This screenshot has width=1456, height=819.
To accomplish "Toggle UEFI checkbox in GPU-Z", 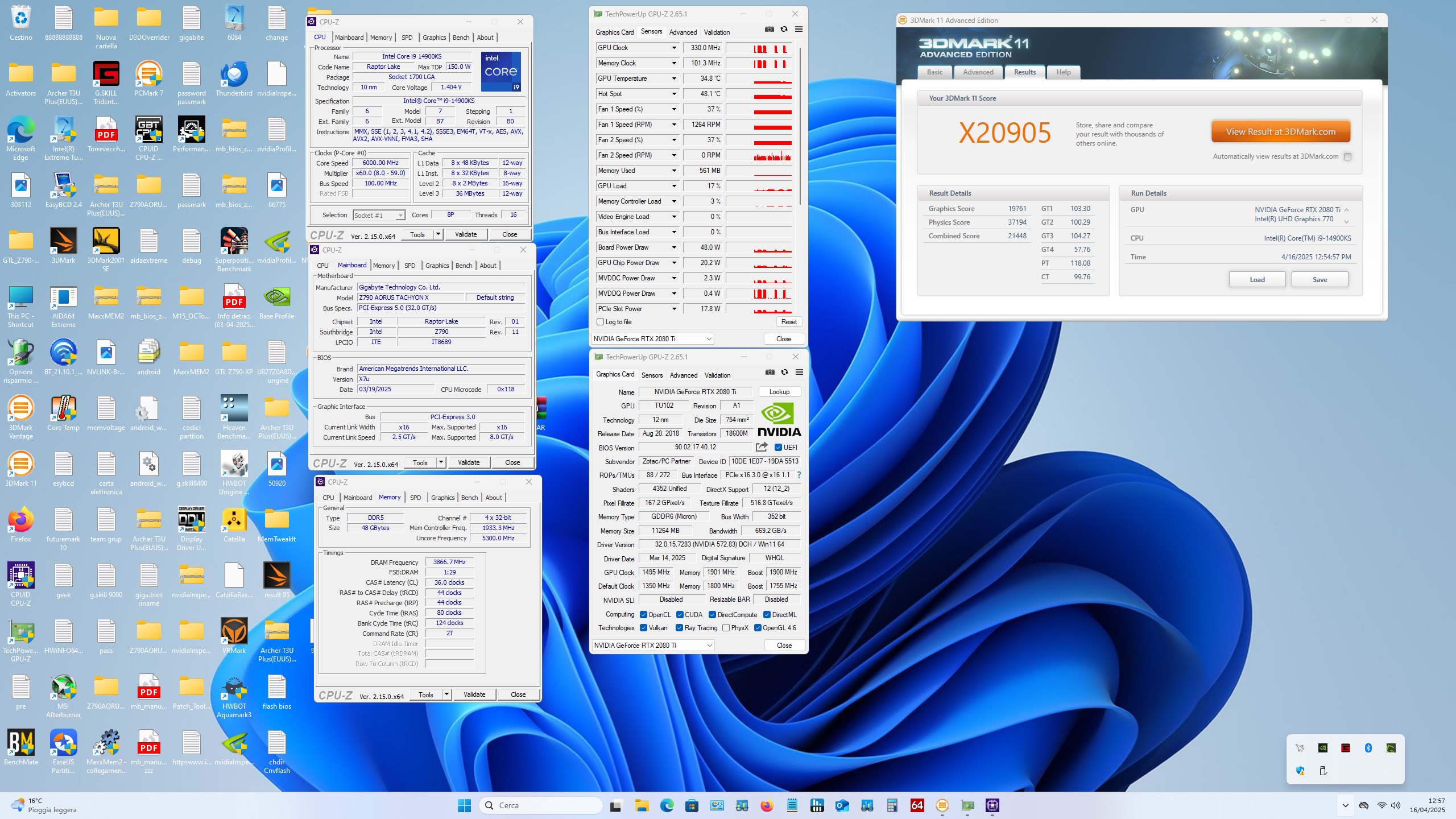I will click(778, 448).
